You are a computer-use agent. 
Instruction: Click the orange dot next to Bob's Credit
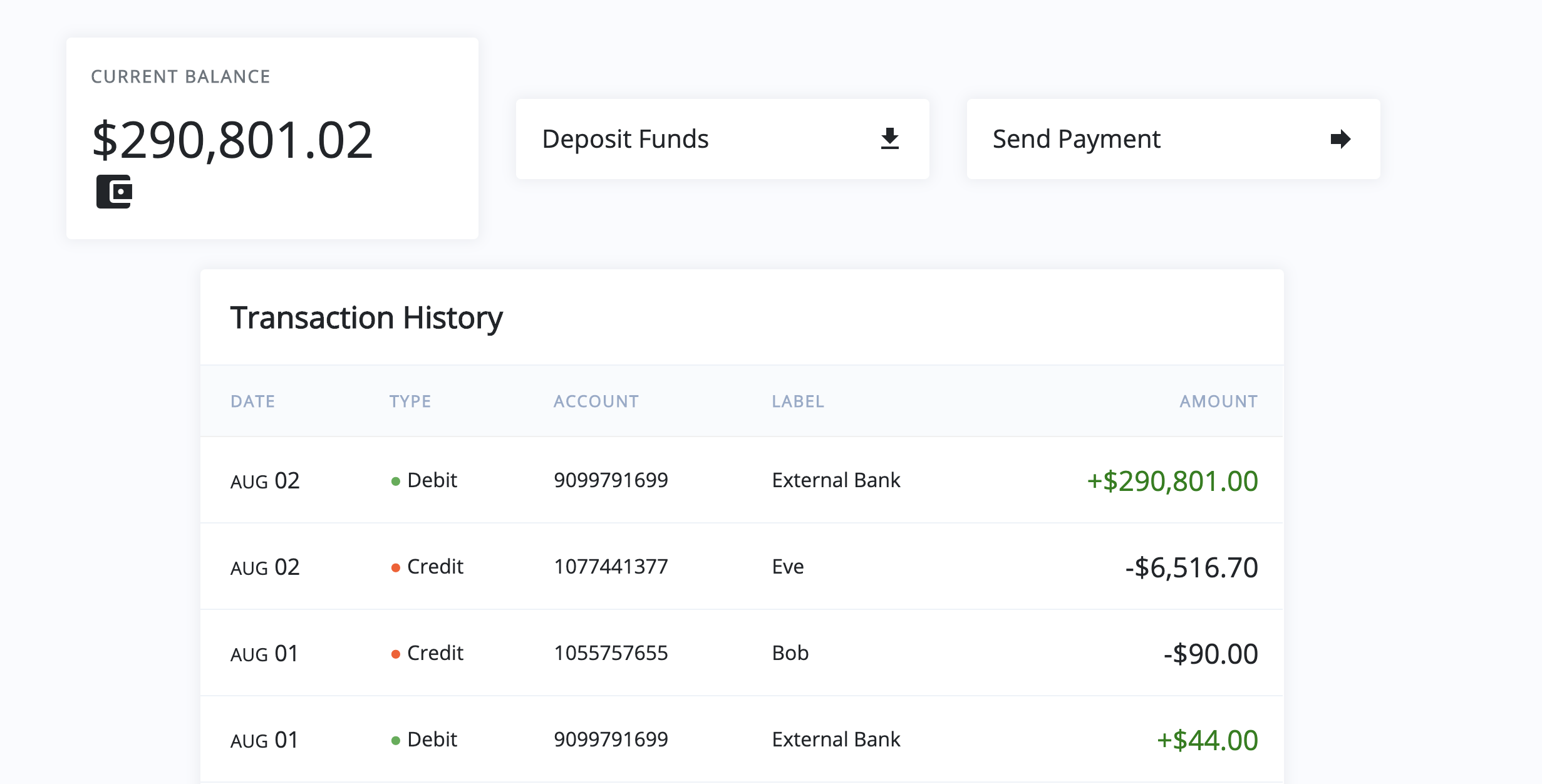[395, 653]
